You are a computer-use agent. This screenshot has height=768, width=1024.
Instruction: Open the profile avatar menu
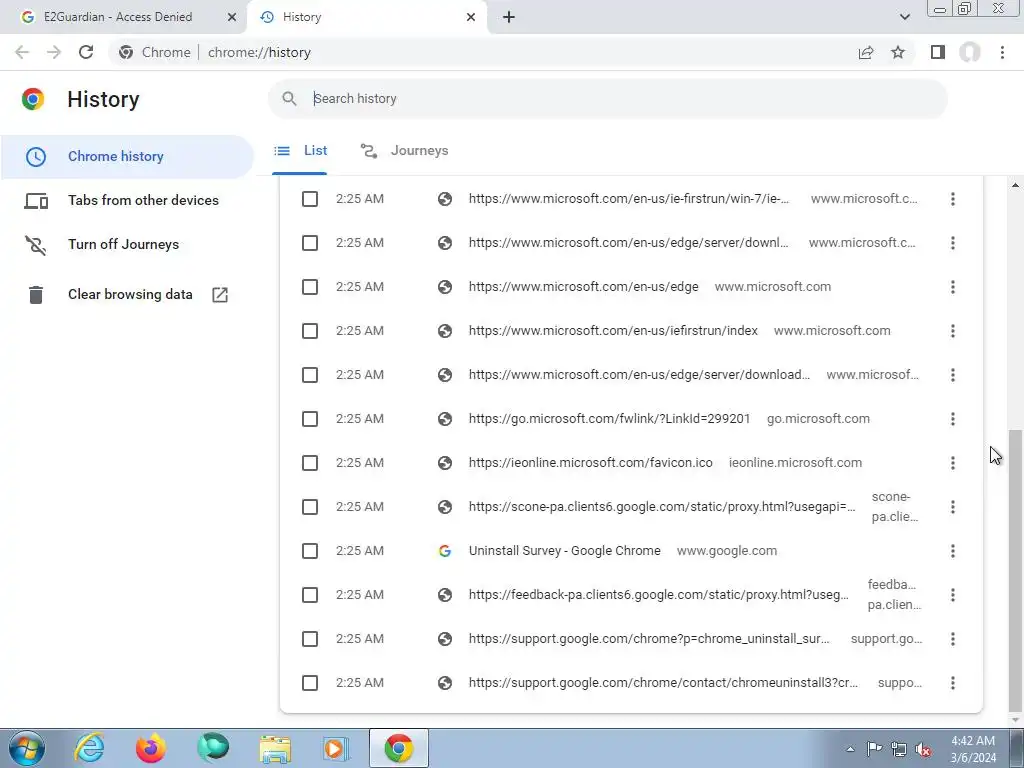click(x=970, y=52)
